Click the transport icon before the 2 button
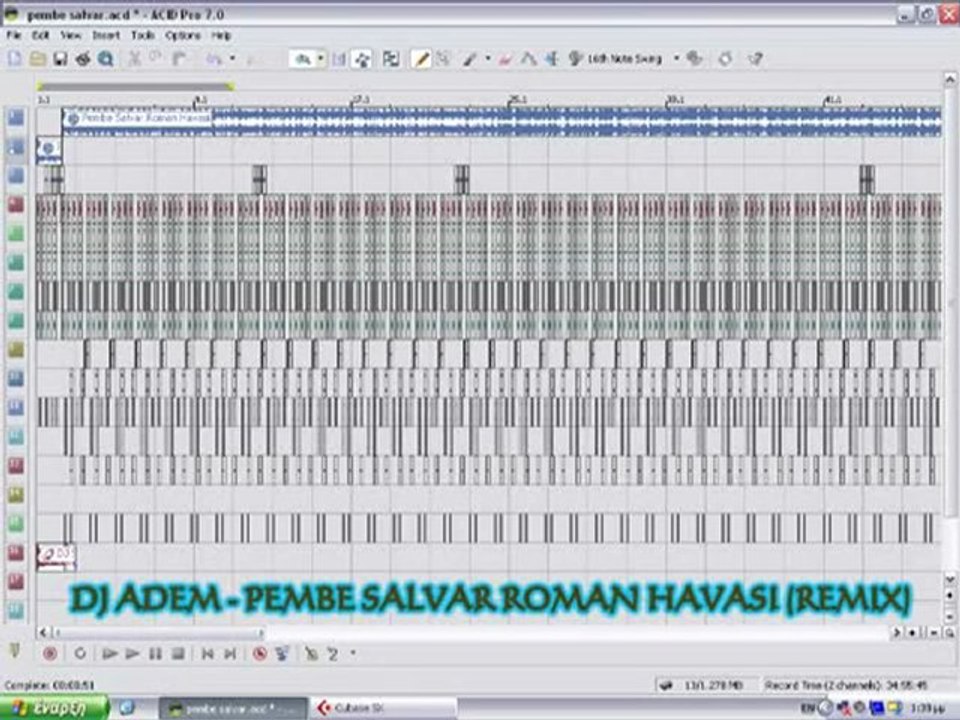The width and height of the screenshot is (960, 720). click(x=312, y=654)
